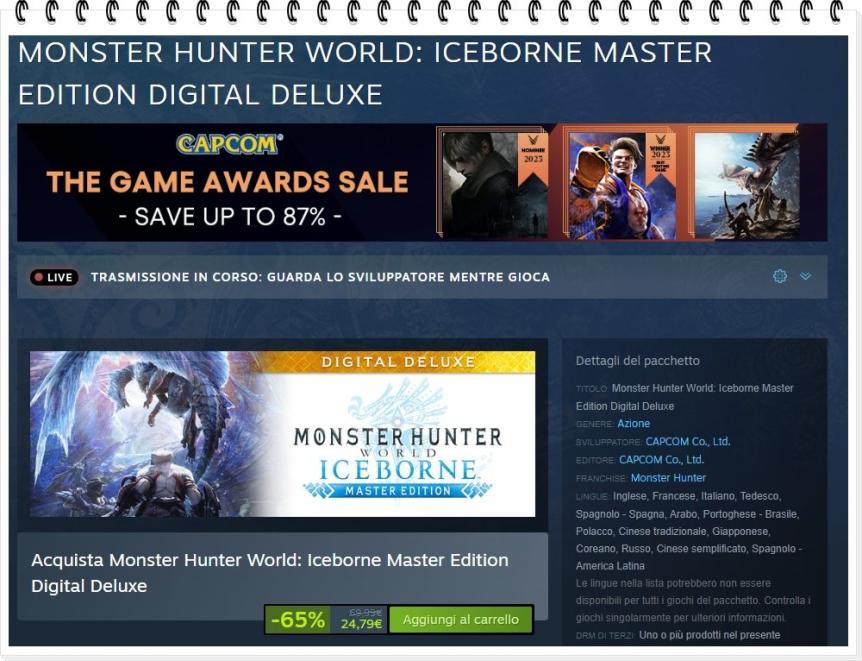
Task: Open the Resident Evil 4 banner thumbnail
Action: [495, 185]
